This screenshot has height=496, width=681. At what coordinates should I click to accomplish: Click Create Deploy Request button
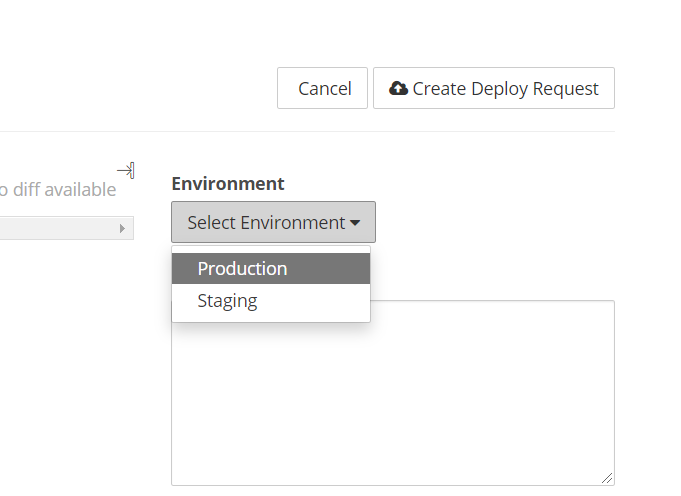coord(494,88)
